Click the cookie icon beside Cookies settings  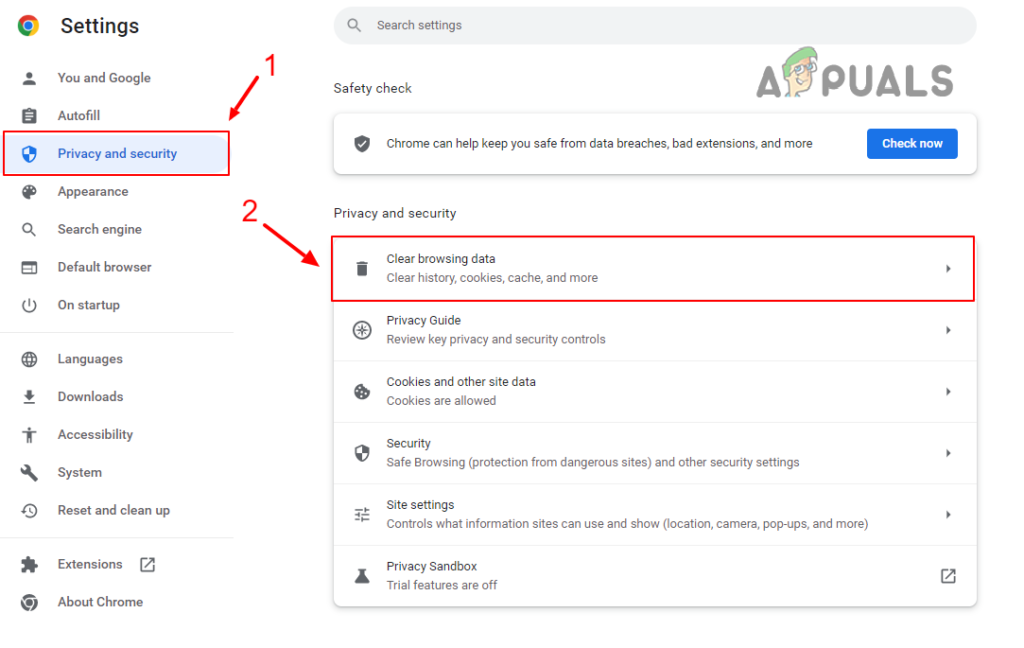(362, 391)
